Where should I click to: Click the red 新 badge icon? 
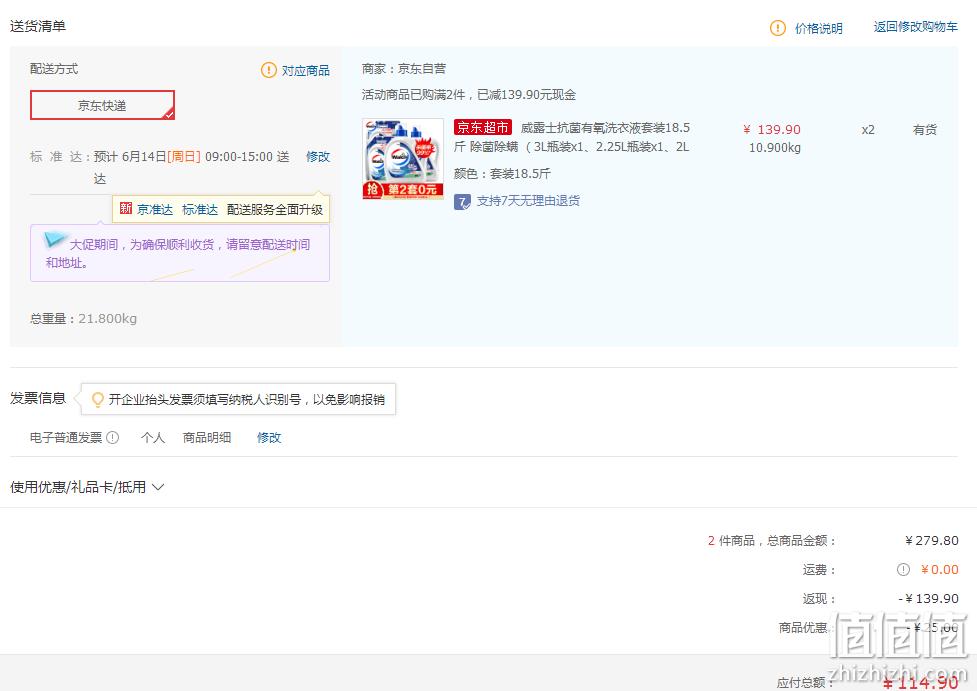(x=126, y=209)
